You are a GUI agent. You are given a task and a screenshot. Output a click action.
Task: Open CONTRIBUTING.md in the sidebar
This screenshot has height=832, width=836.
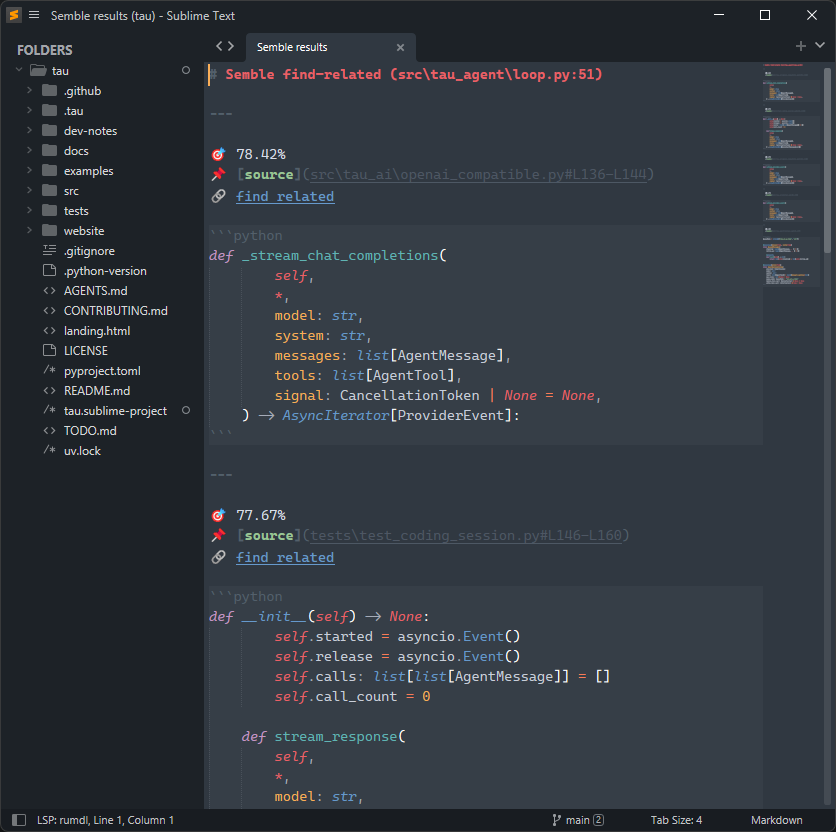[116, 311]
